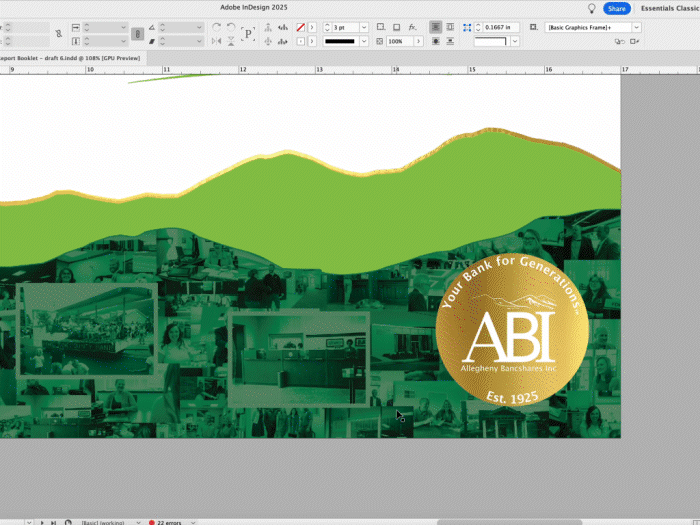
Task: Toggle the drop shadow icon
Action: (x=396, y=27)
